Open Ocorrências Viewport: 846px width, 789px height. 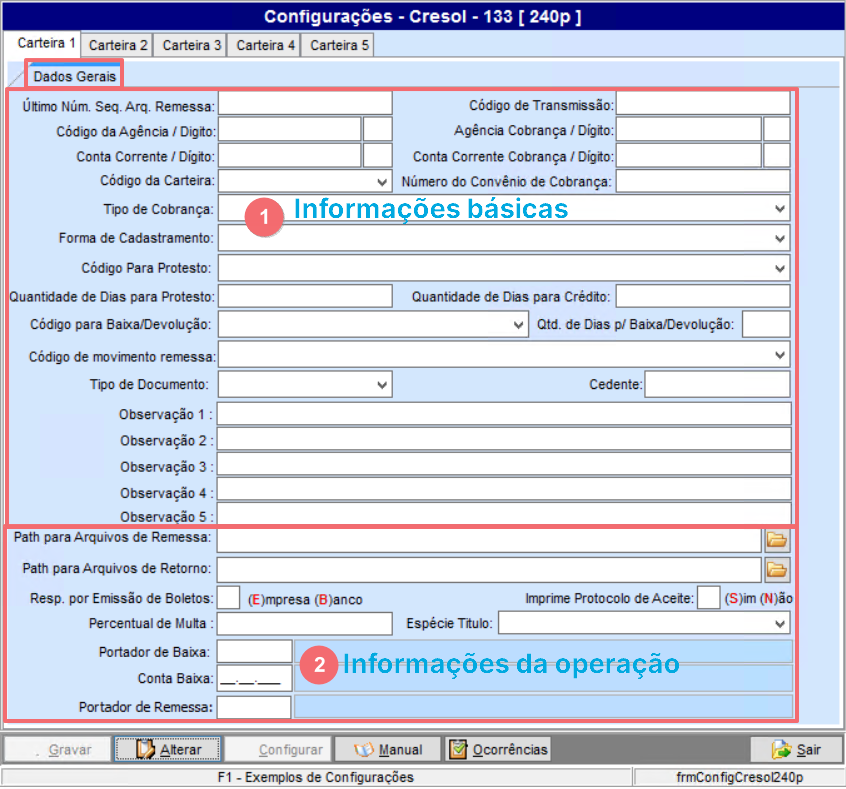(498, 749)
